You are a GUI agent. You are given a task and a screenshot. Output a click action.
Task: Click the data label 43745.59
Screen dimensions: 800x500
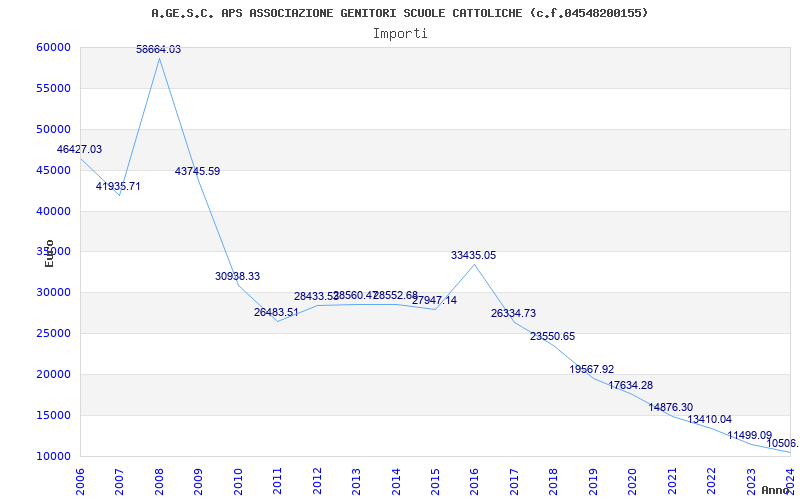(x=197, y=171)
